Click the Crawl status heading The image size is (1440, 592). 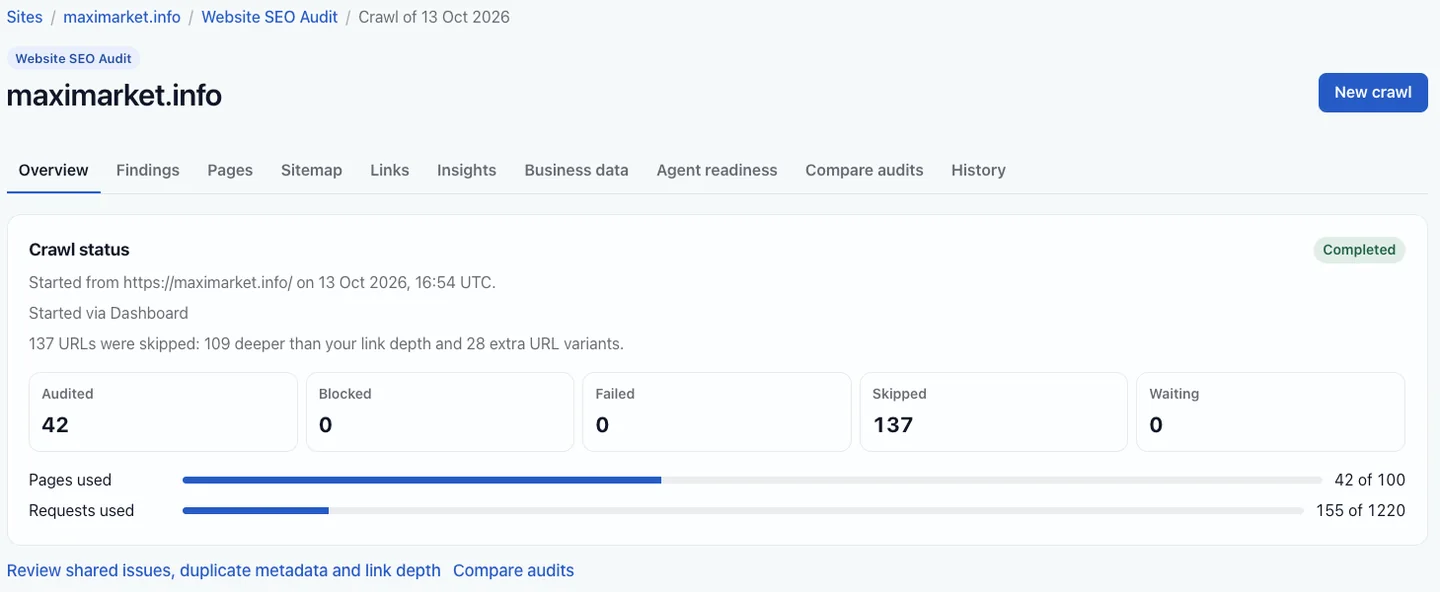point(79,250)
